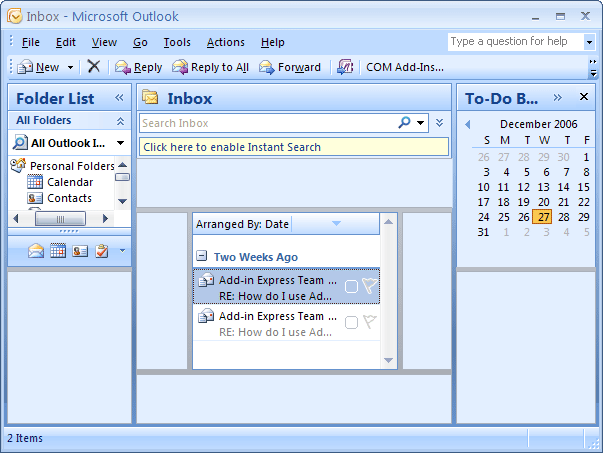
Task: Click the message list scroll up arrow
Action: (388, 222)
